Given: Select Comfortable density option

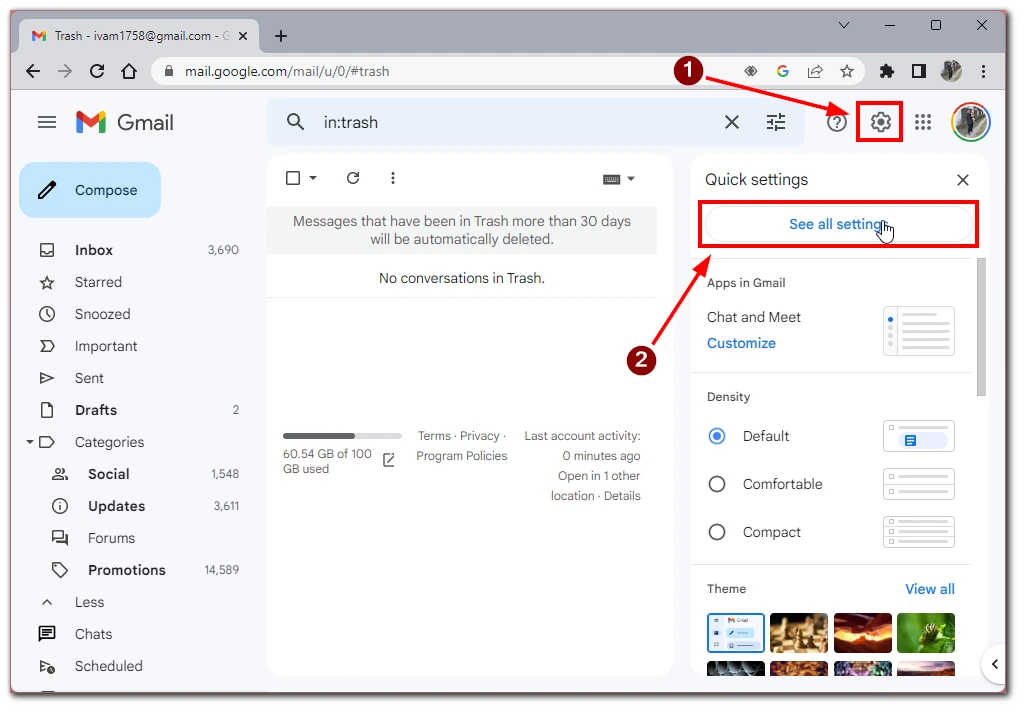Looking at the screenshot, I should pyautogui.click(x=717, y=484).
